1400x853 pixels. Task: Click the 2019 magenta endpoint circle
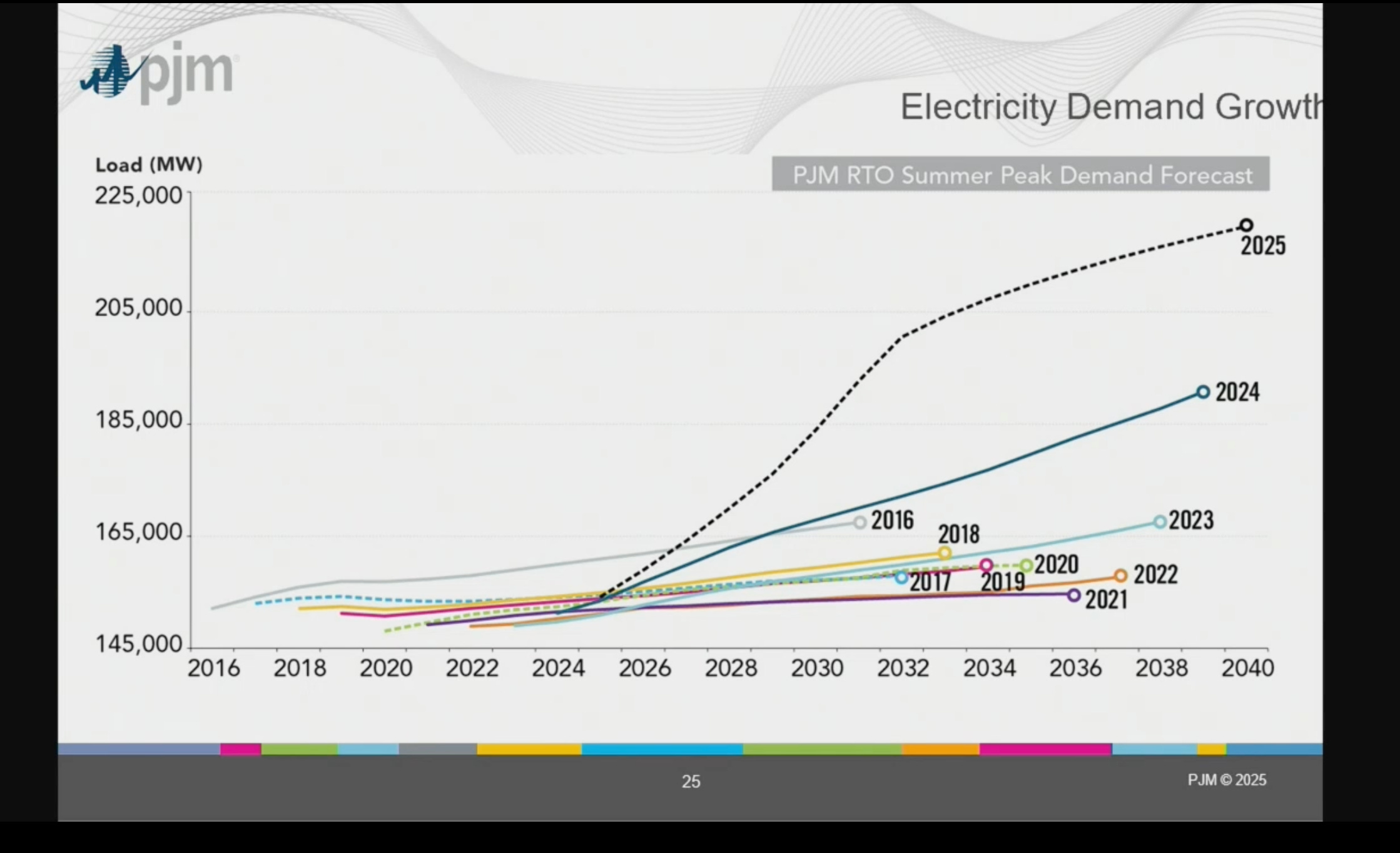987,565
